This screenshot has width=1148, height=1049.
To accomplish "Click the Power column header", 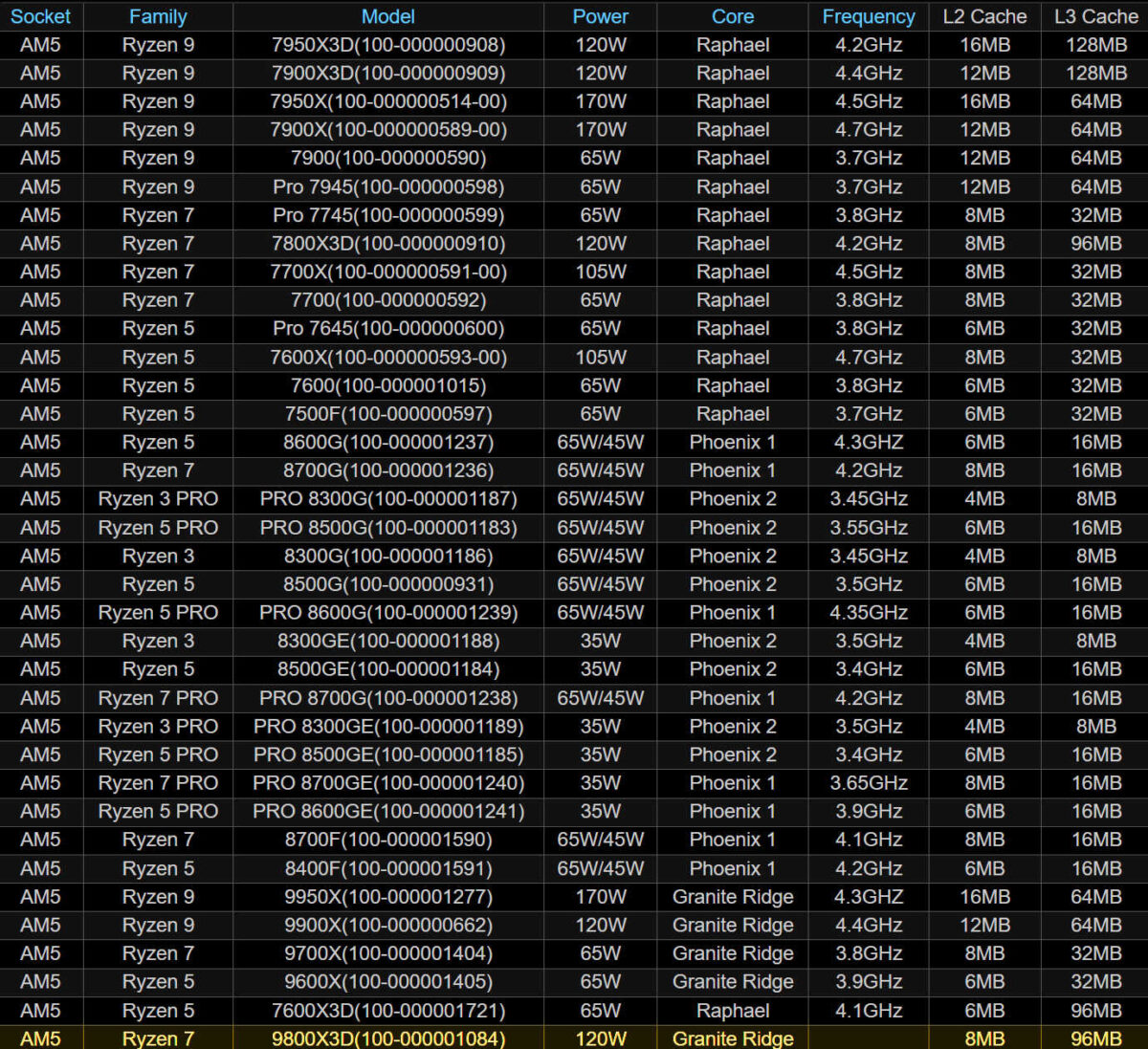I will pyautogui.click(x=600, y=16).
